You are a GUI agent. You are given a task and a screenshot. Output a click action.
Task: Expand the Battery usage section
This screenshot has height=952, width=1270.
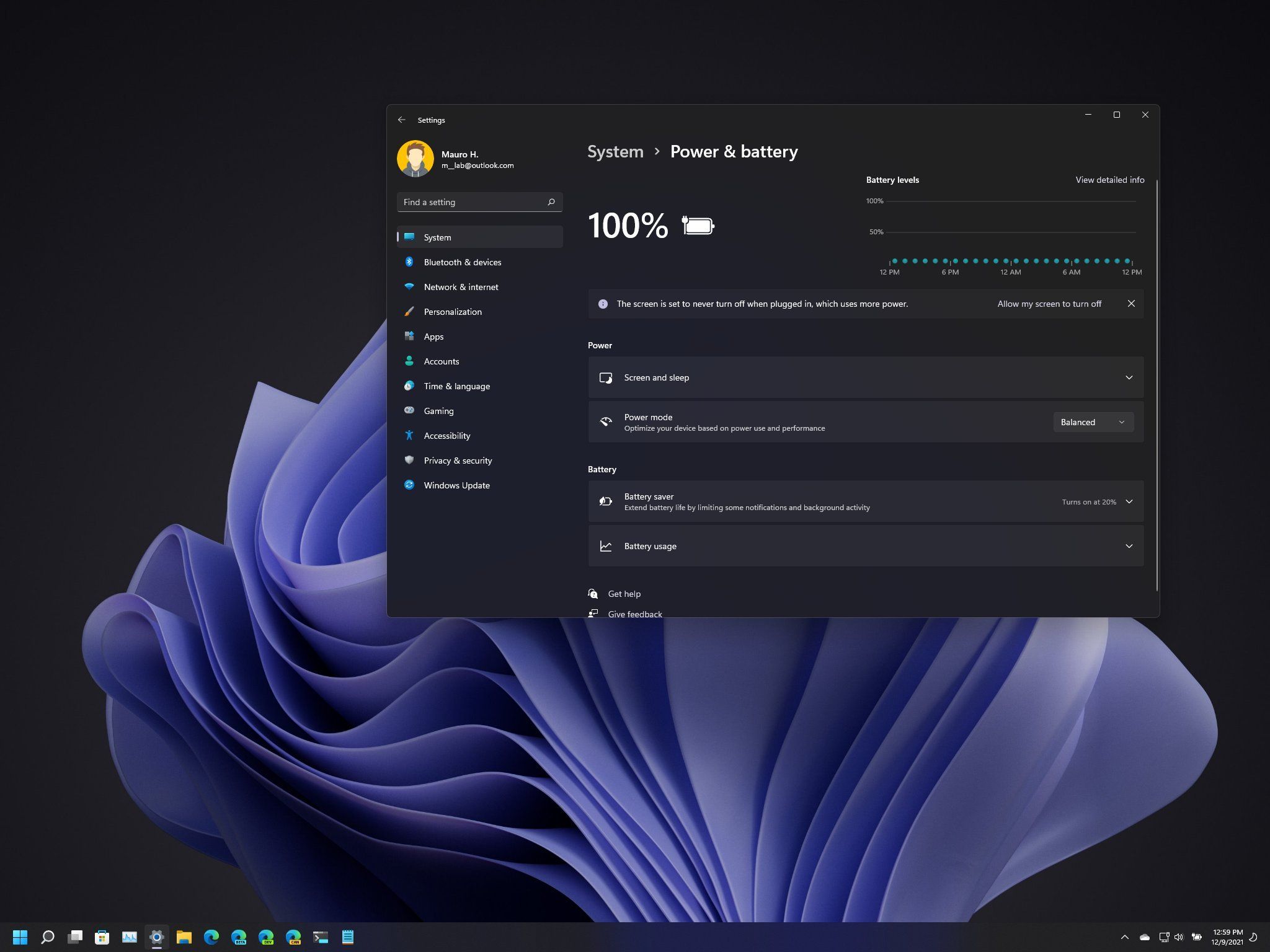(x=866, y=546)
